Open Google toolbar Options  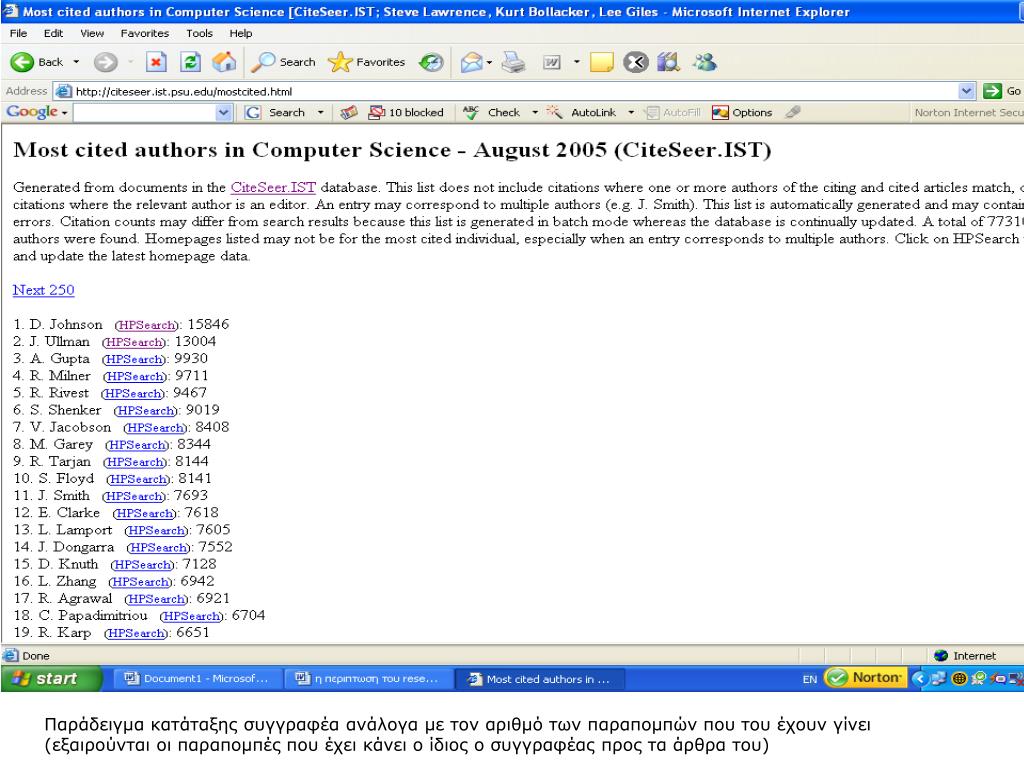click(742, 112)
